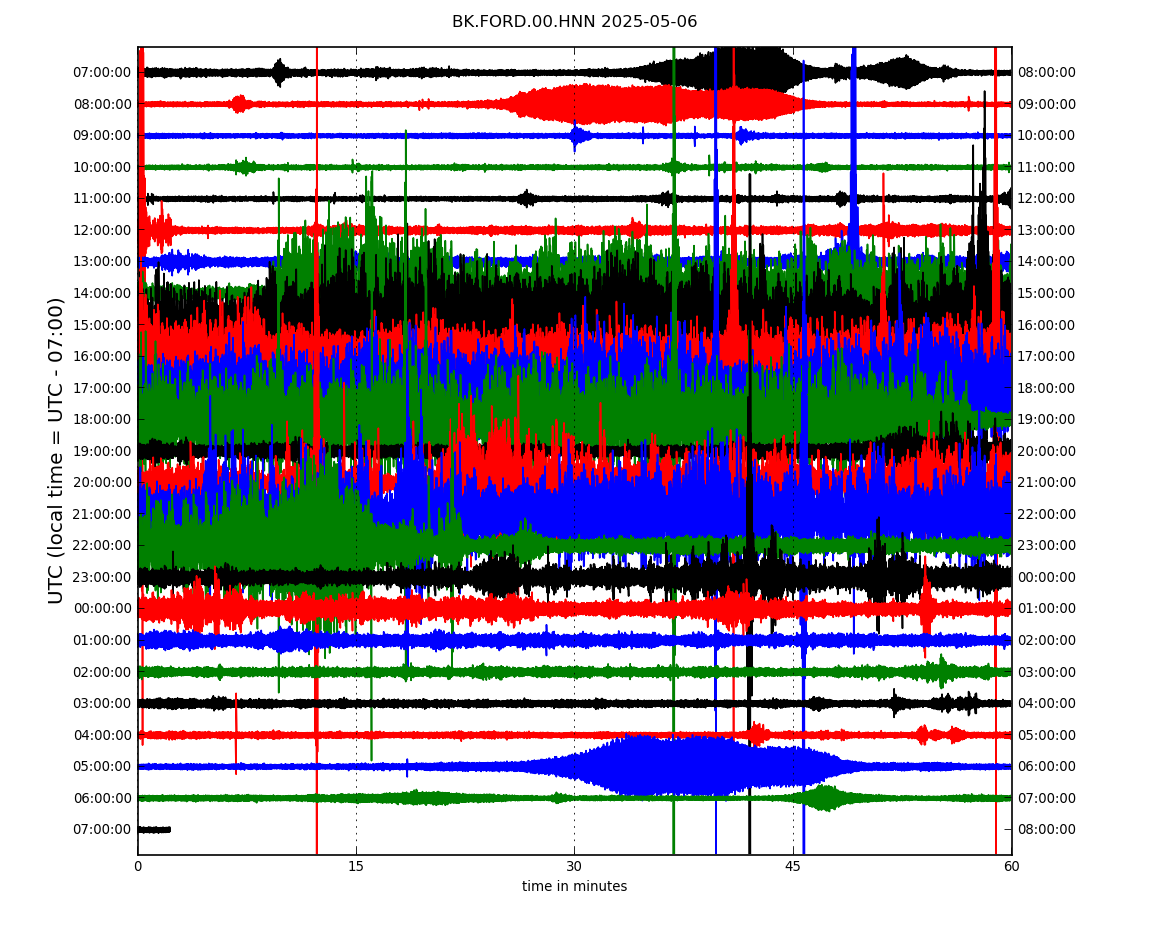Image resolution: width=1150 pixels, height=950 pixels.
Task: Click the left 08:00:00 axis label
Action: 102,104
